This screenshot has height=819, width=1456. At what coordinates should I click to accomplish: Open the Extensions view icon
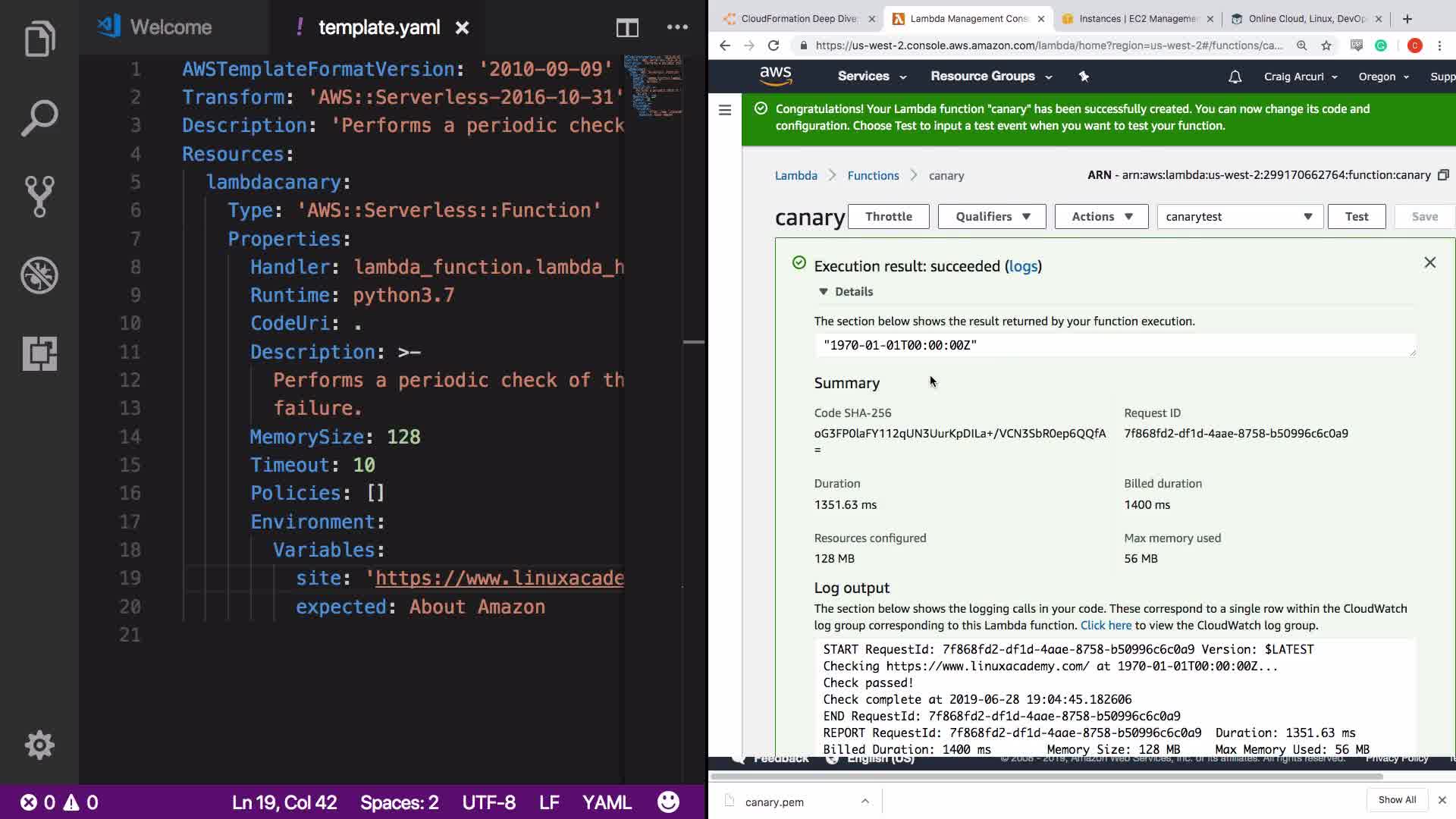[39, 353]
